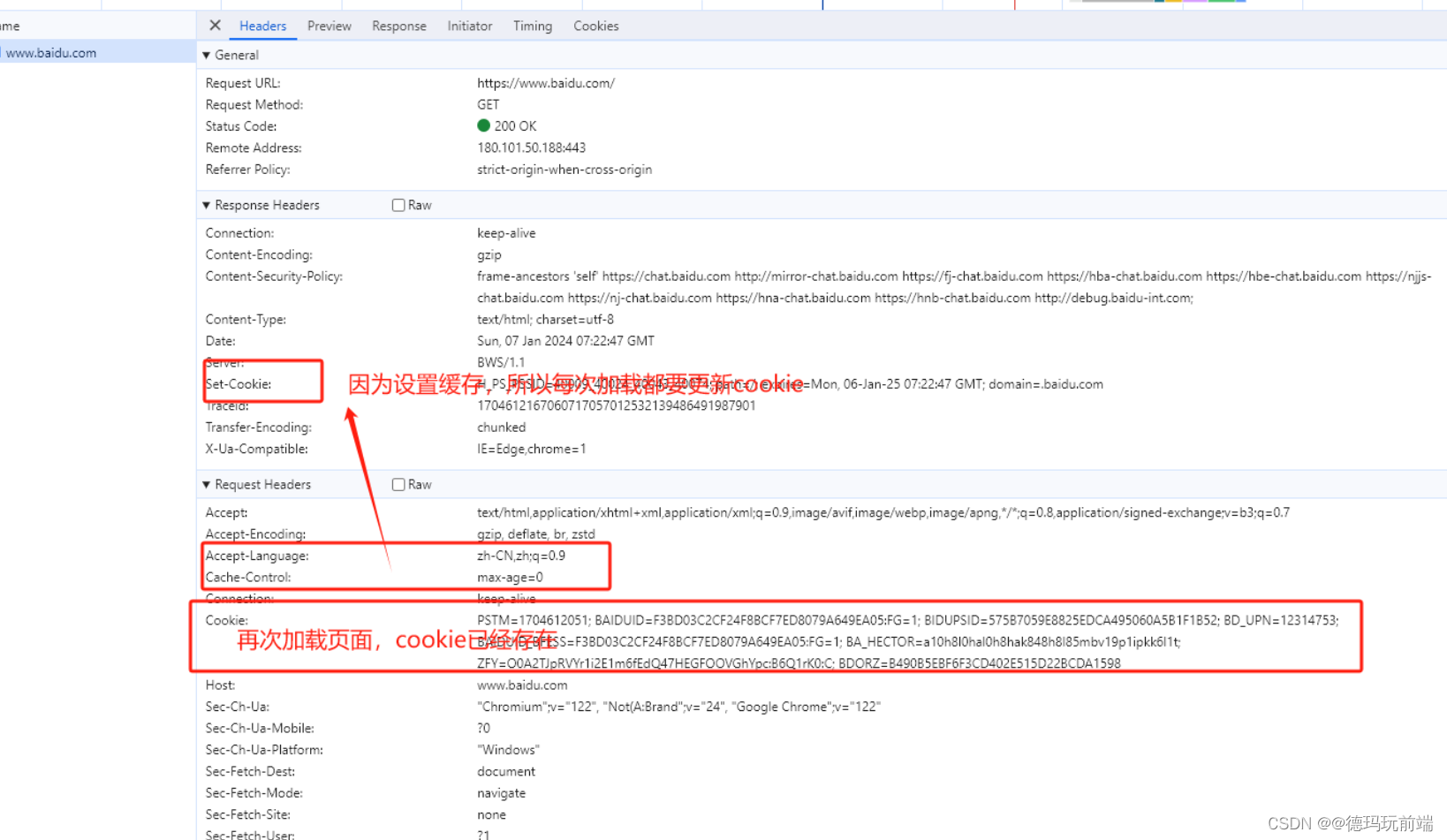Click the Sec-Fetch-Dest value document
Screen dimensions: 1447x840
coord(506,772)
